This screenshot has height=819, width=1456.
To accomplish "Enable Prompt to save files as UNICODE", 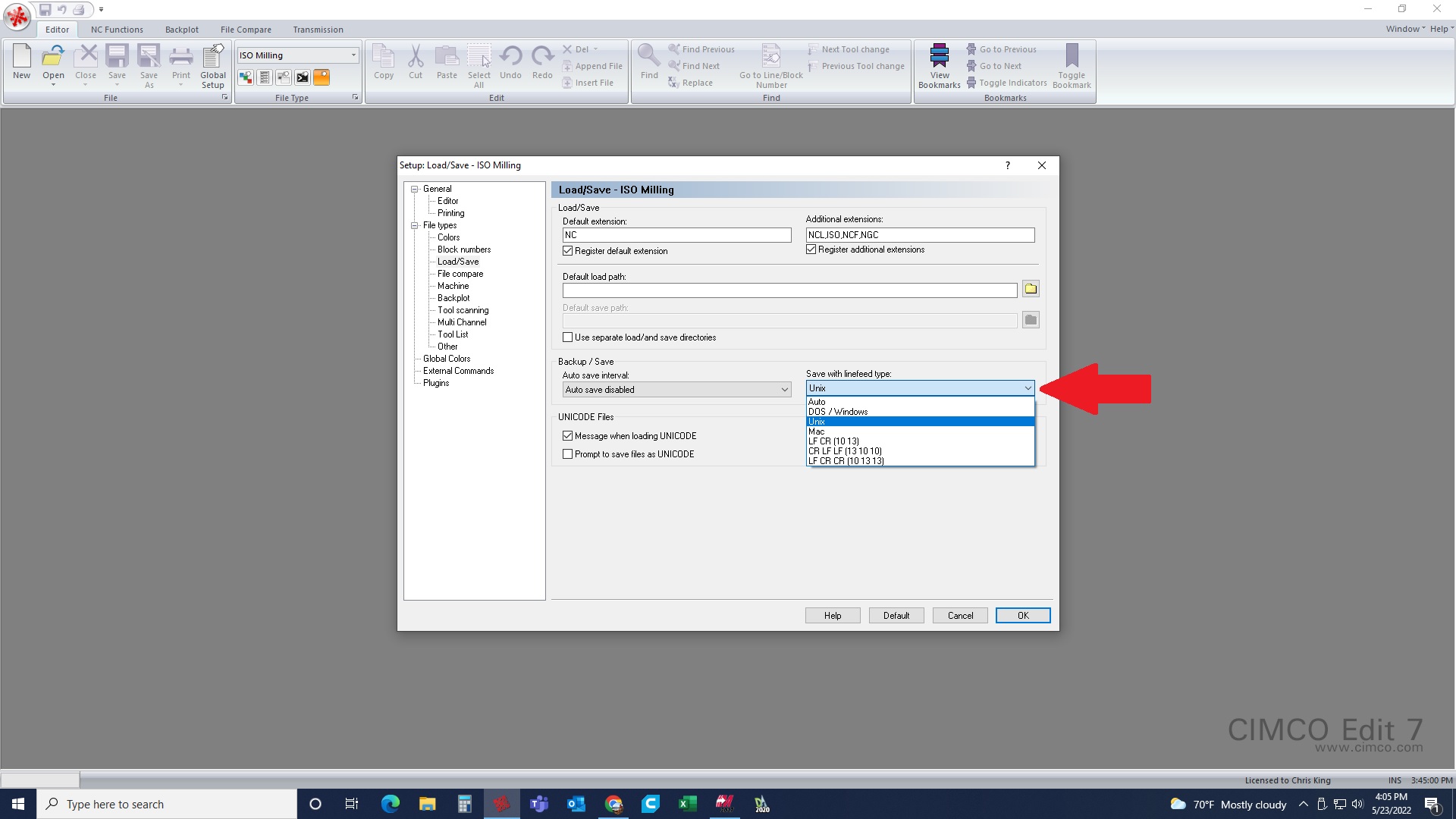I will [567, 454].
